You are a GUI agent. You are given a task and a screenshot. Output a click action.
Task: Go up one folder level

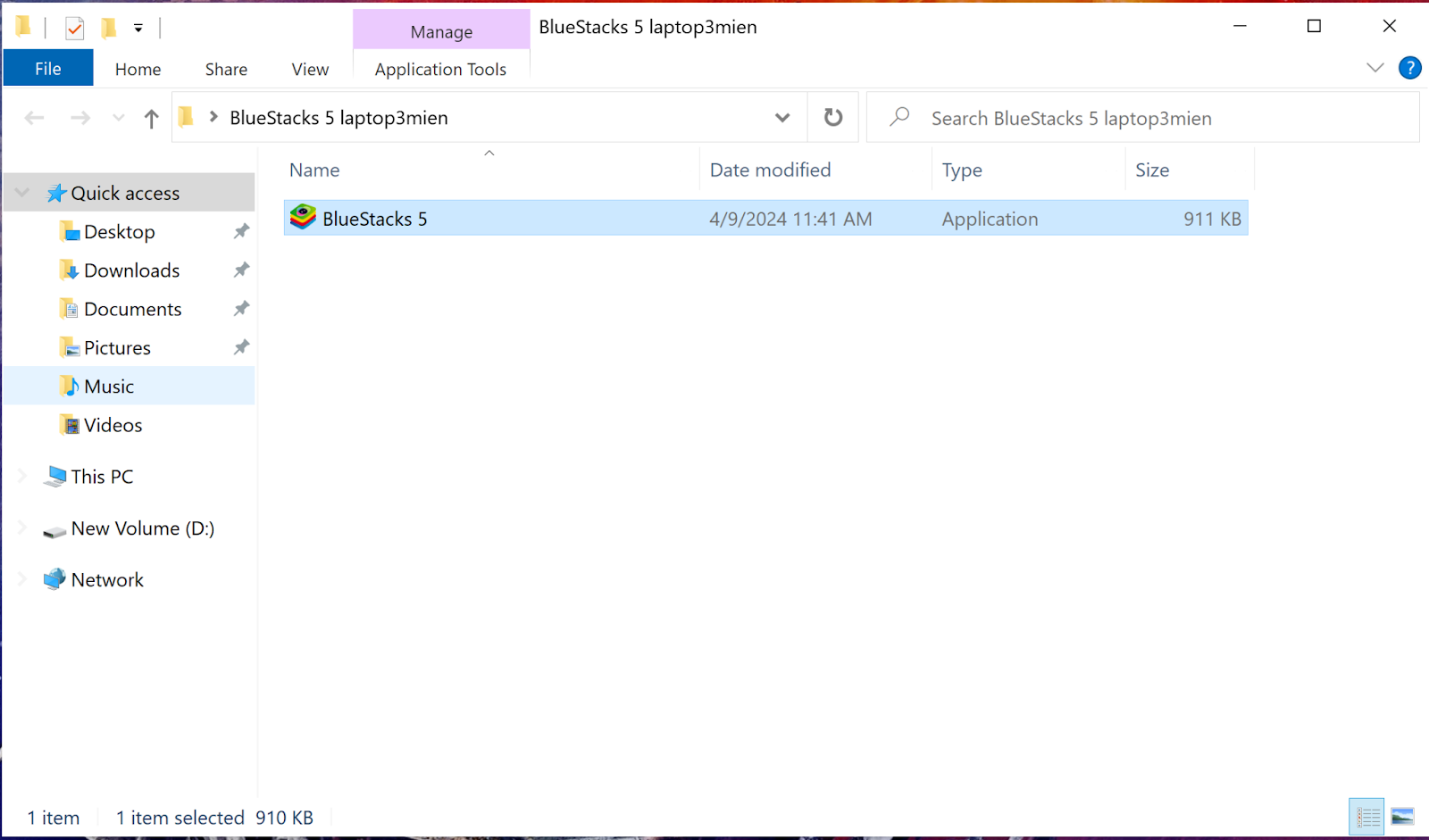tap(152, 118)
